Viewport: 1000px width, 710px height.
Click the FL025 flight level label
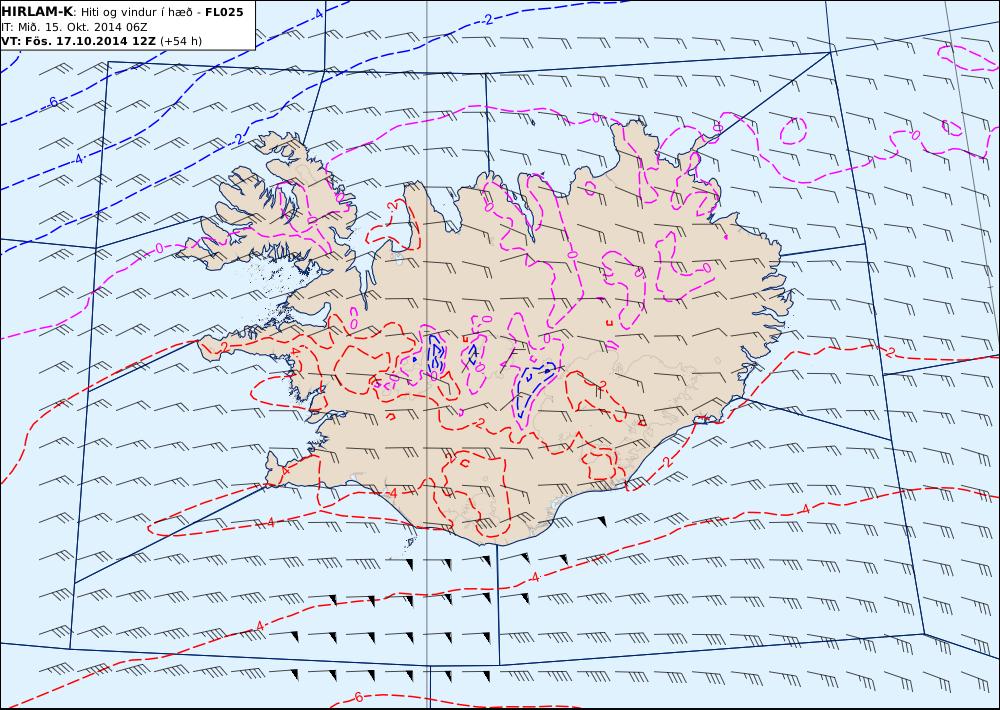click(224, 12)
